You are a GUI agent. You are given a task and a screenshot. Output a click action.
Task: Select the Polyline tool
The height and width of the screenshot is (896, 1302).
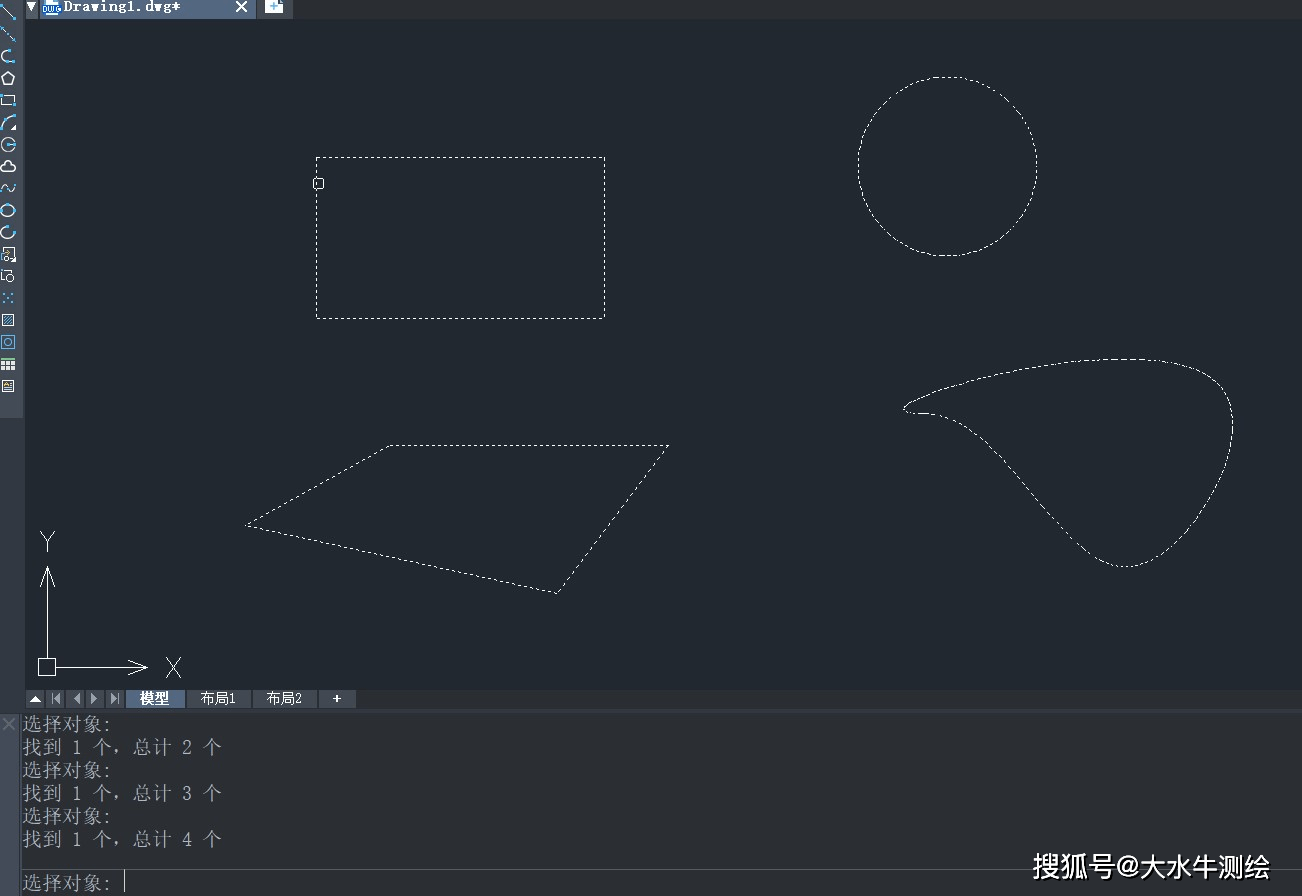(x=8, y=56)
